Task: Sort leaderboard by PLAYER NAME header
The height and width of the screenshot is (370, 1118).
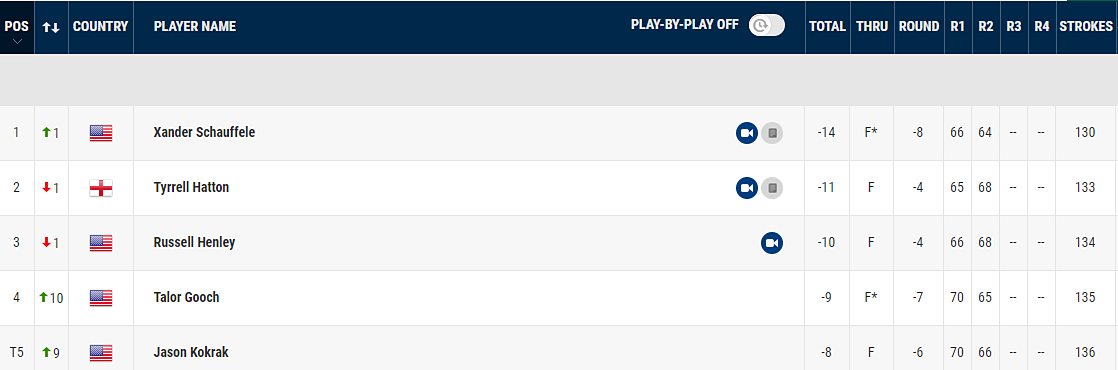Action: tap(195, 26)
